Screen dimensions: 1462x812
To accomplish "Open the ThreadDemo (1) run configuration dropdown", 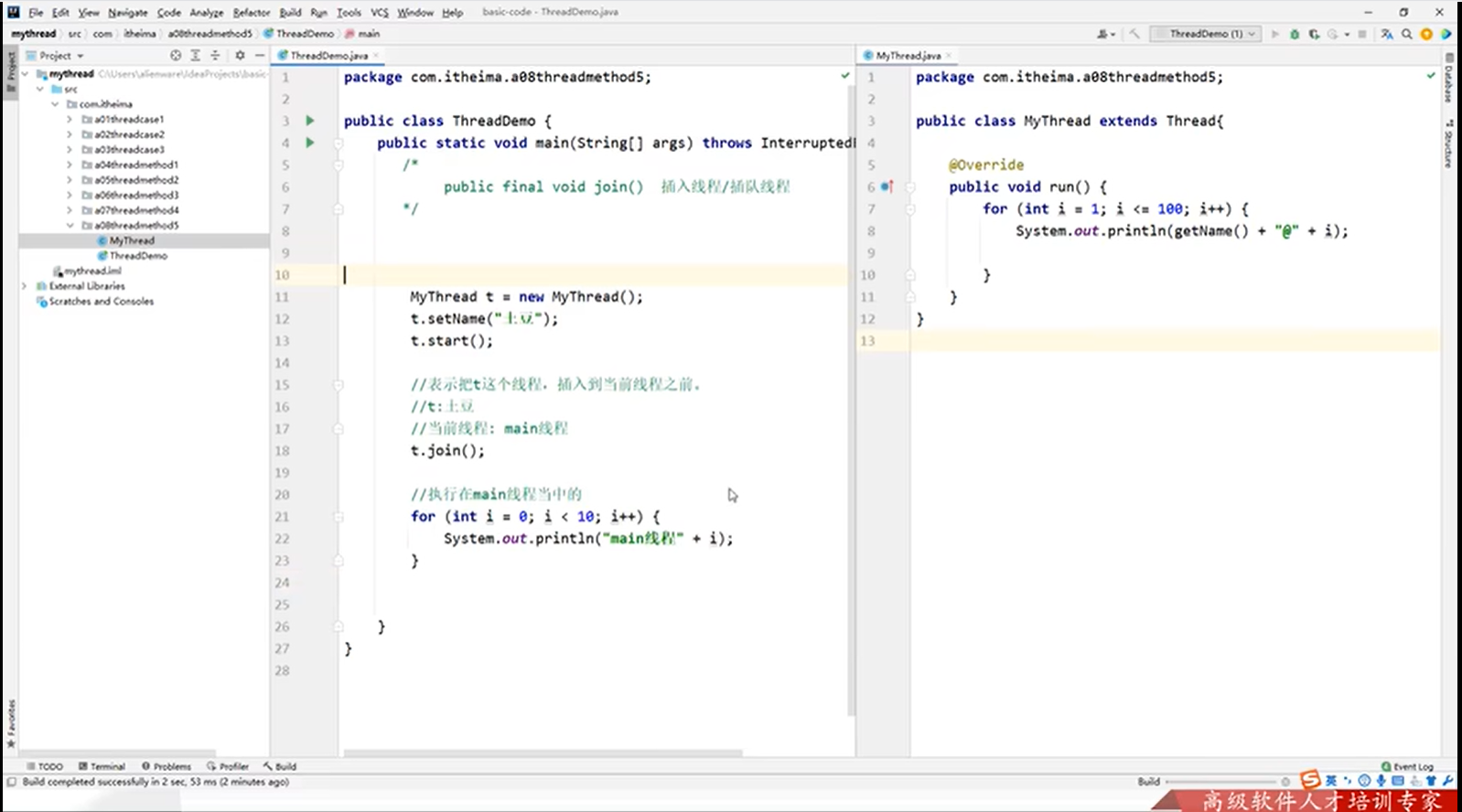I will tap(1205, 34).
